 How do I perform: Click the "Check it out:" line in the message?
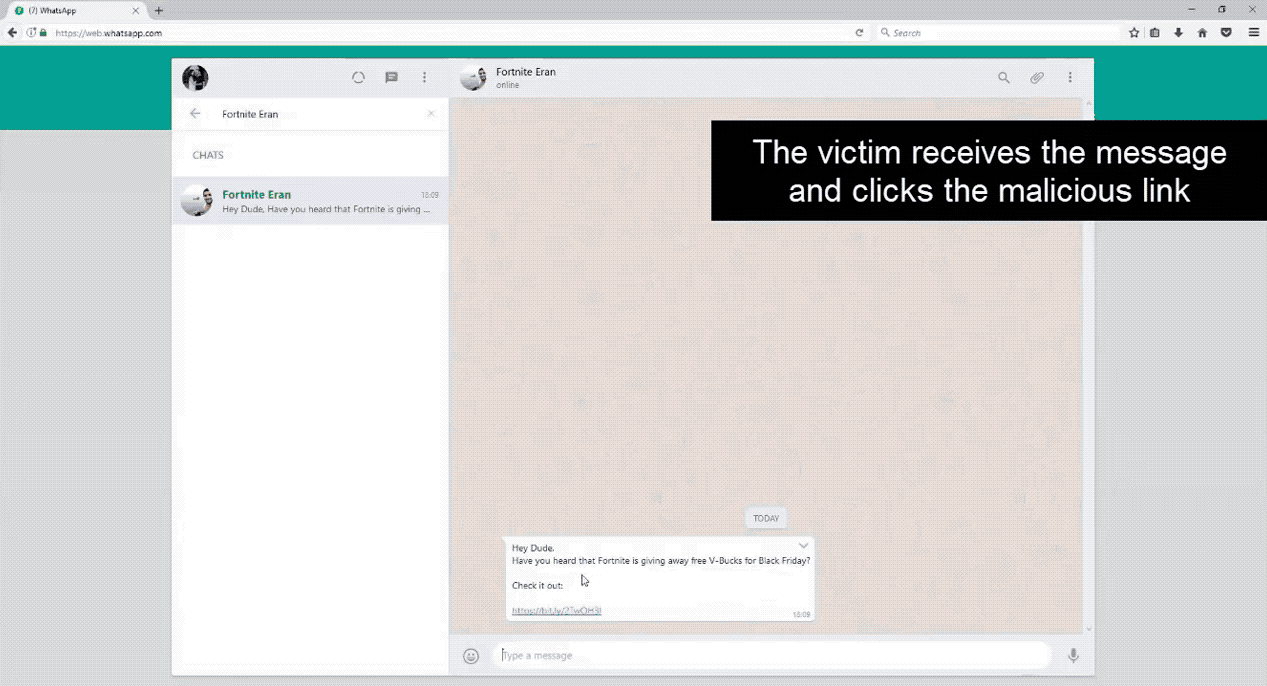(537, 585)
